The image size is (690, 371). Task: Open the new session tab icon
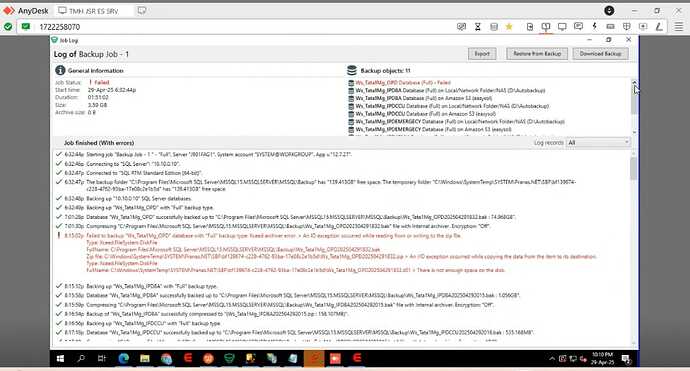click(x=142, y=11)
